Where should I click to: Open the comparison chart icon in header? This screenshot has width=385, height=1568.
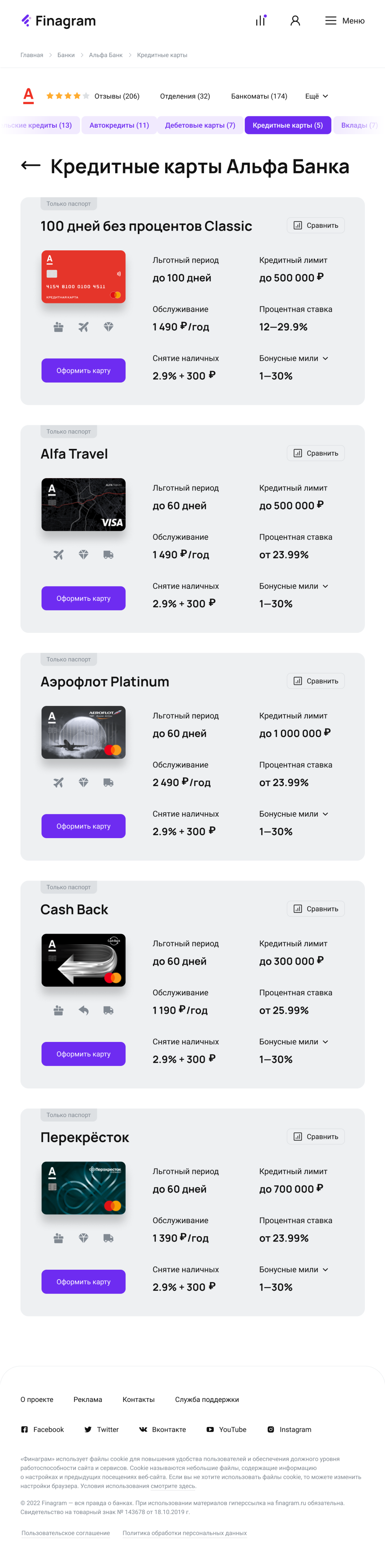[261, 21]
